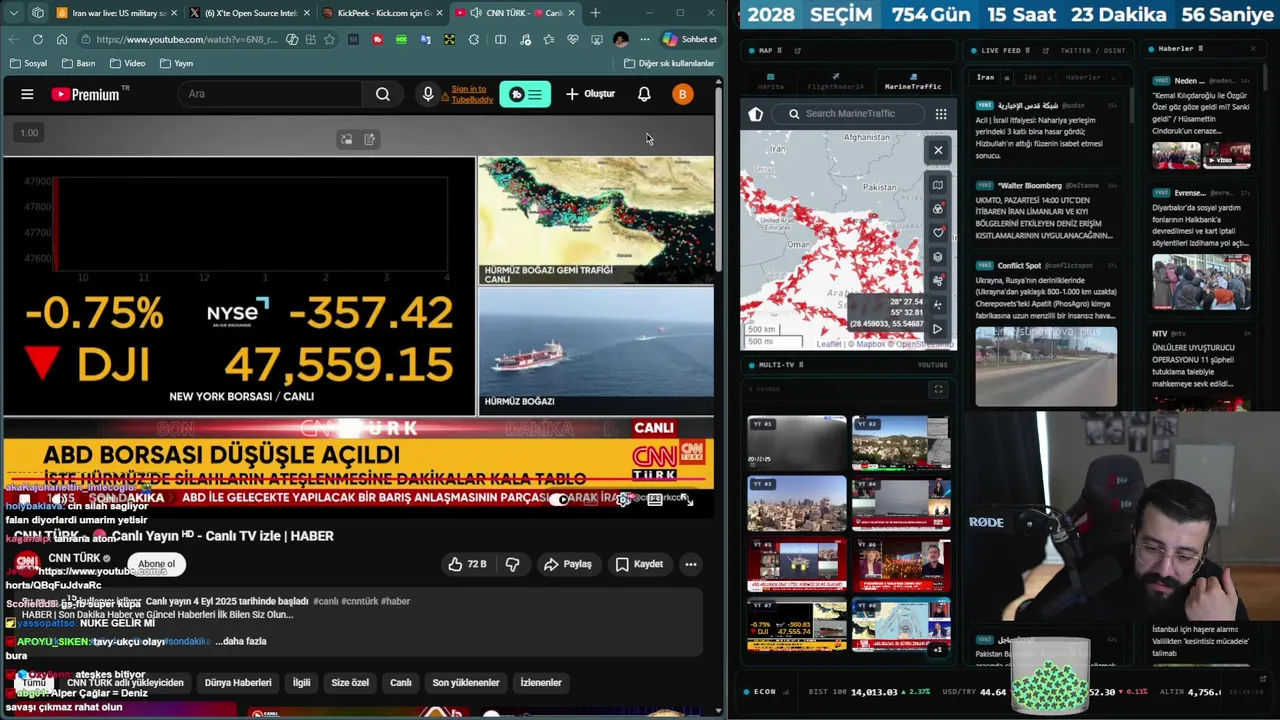The width and height of the screenshot is (1280, 720).
Task: Open the YouTube hamburger guide menu
Action: click(27, 94)
